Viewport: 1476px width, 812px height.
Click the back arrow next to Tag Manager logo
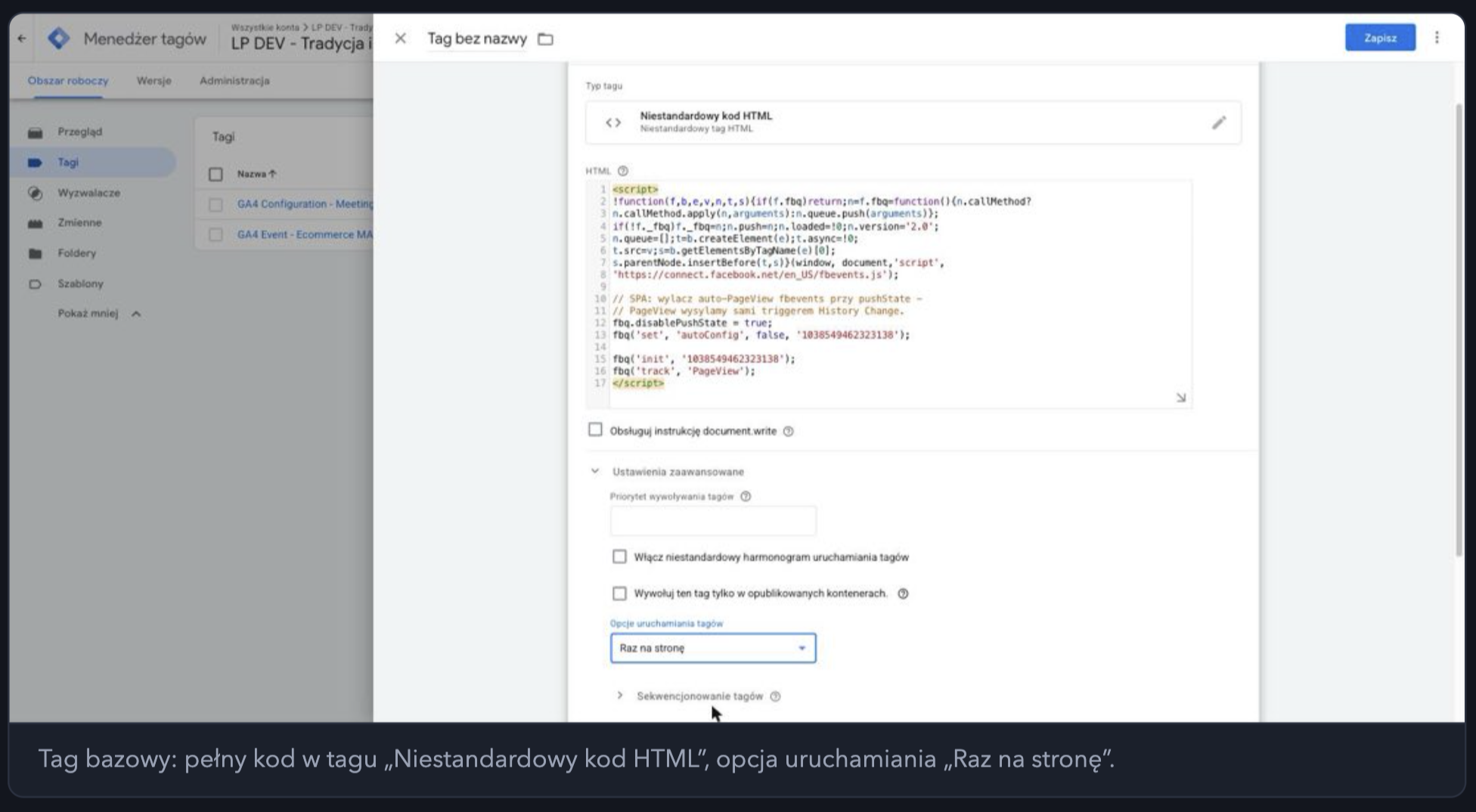(x=22, y=39)
